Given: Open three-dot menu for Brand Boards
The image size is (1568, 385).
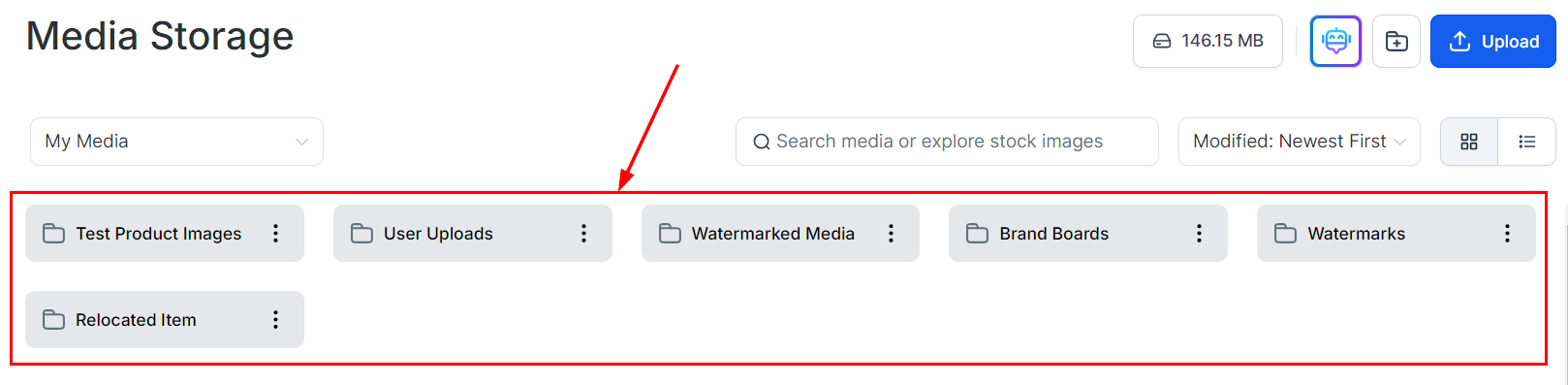Looking at the screenshot, I should [x=1199, y=233].
